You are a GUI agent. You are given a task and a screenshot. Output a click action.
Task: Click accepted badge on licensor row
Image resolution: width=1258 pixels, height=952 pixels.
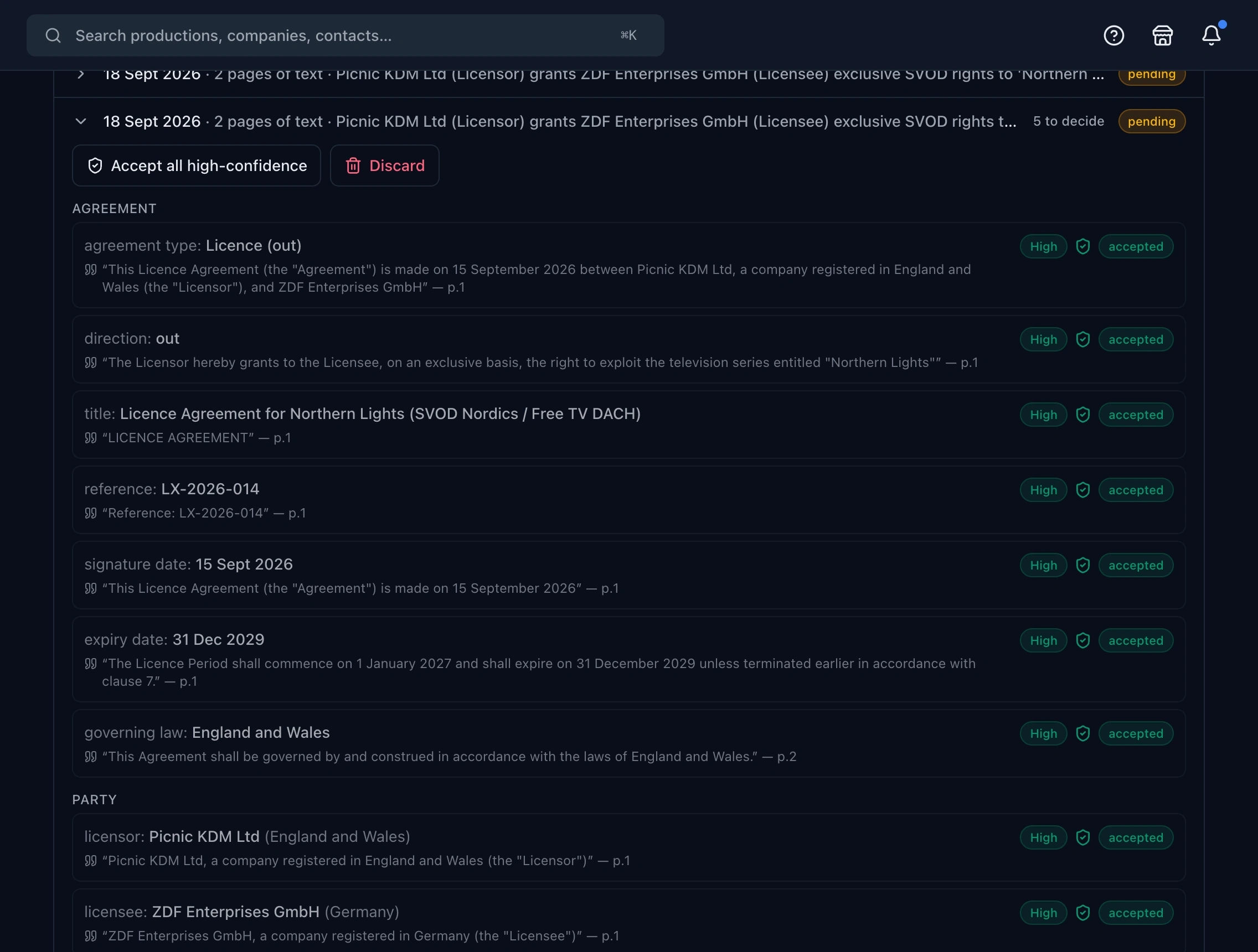pyautogui.click(x=1135, y=837)
